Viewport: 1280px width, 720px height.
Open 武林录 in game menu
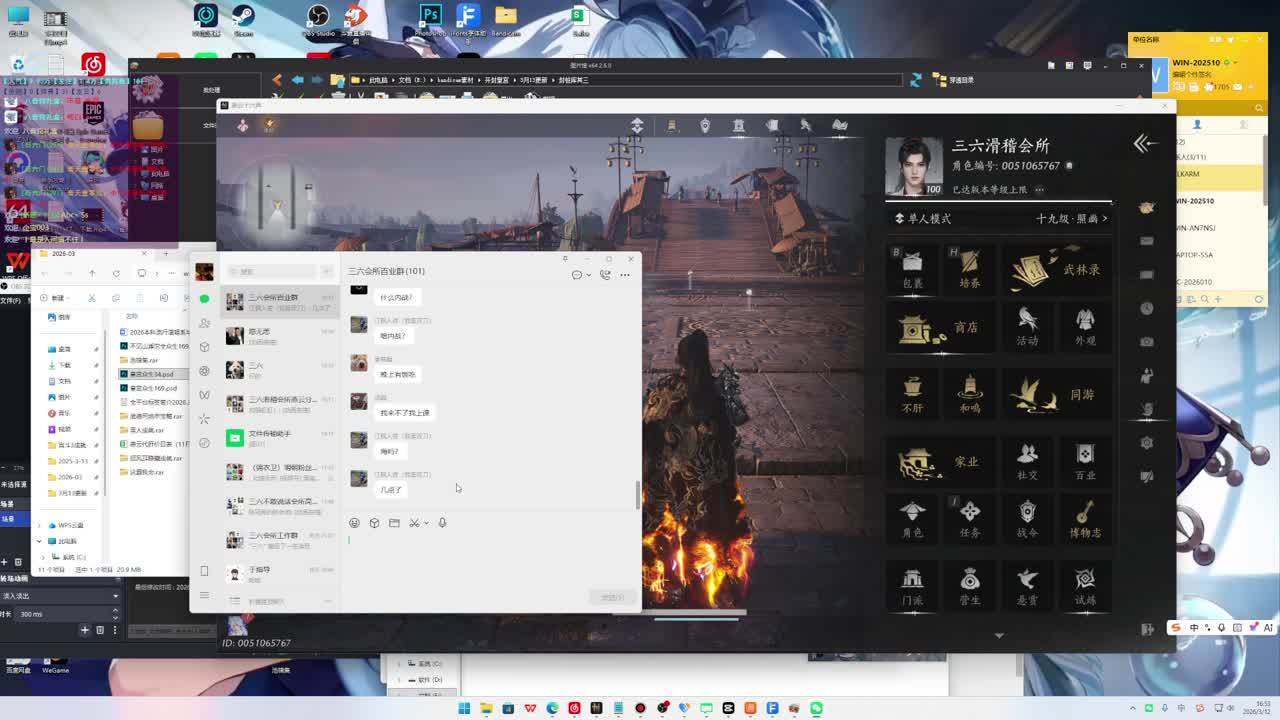click(x=1057, y=269)
